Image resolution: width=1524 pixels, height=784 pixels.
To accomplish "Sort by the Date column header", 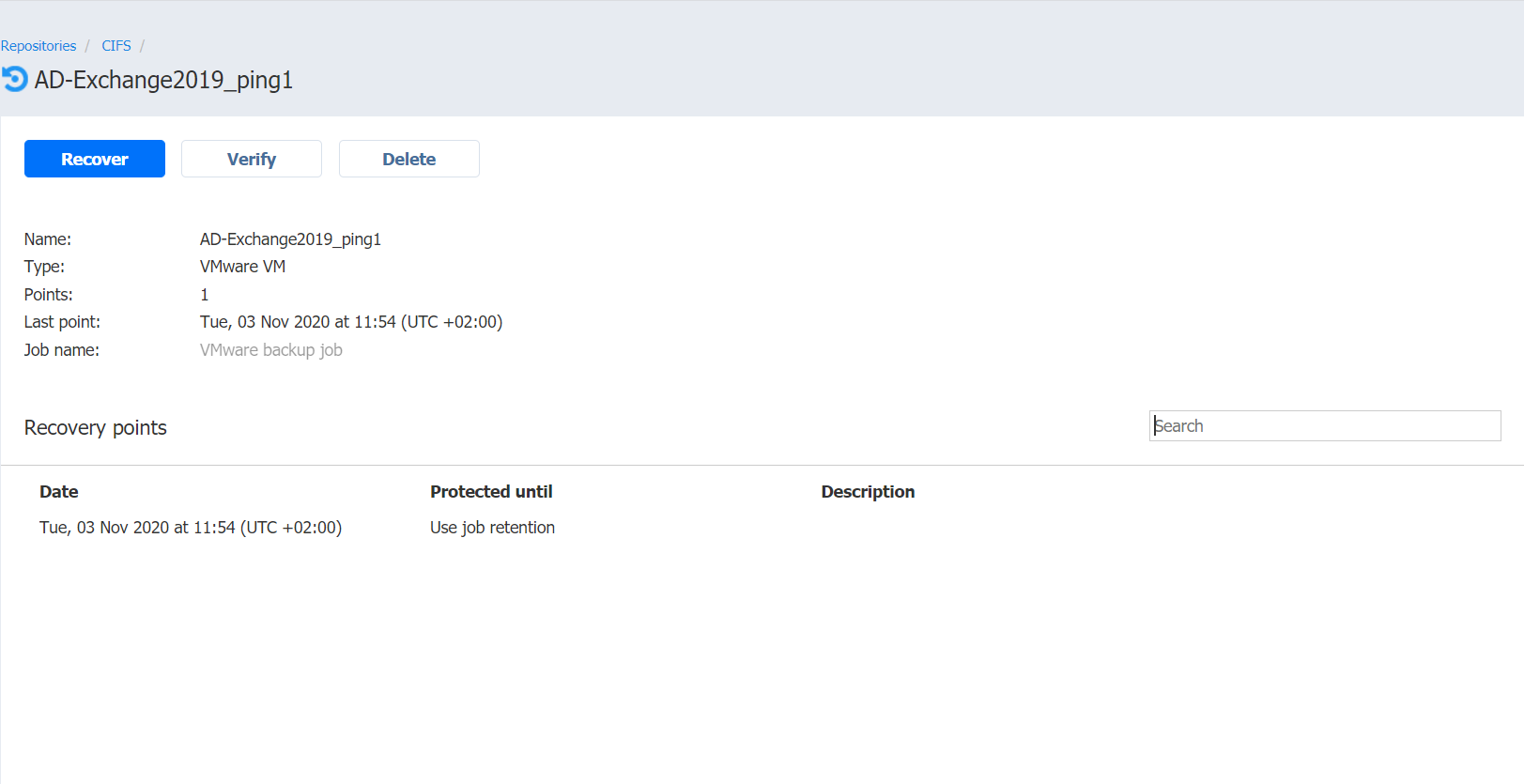I will coord(59,492).
